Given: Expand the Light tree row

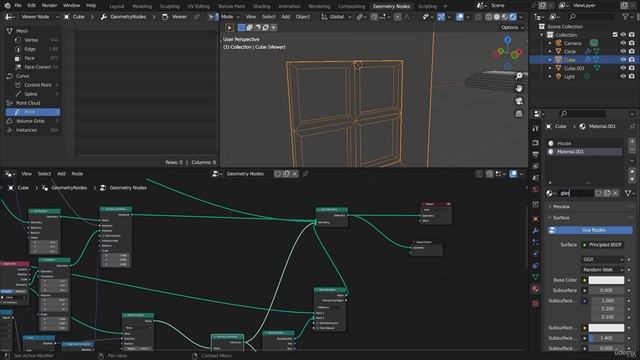Looking at the screenshot, I should pyautogui.click(x=550, y=76).
